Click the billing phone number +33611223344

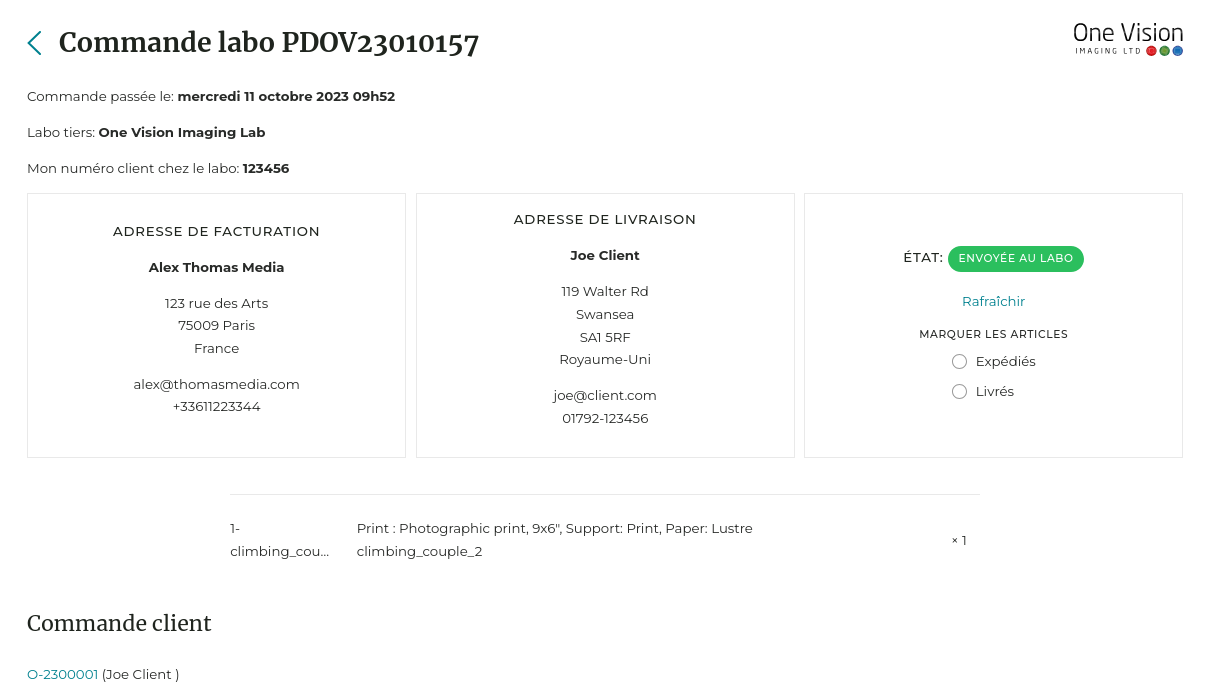[x=217, y=406]
